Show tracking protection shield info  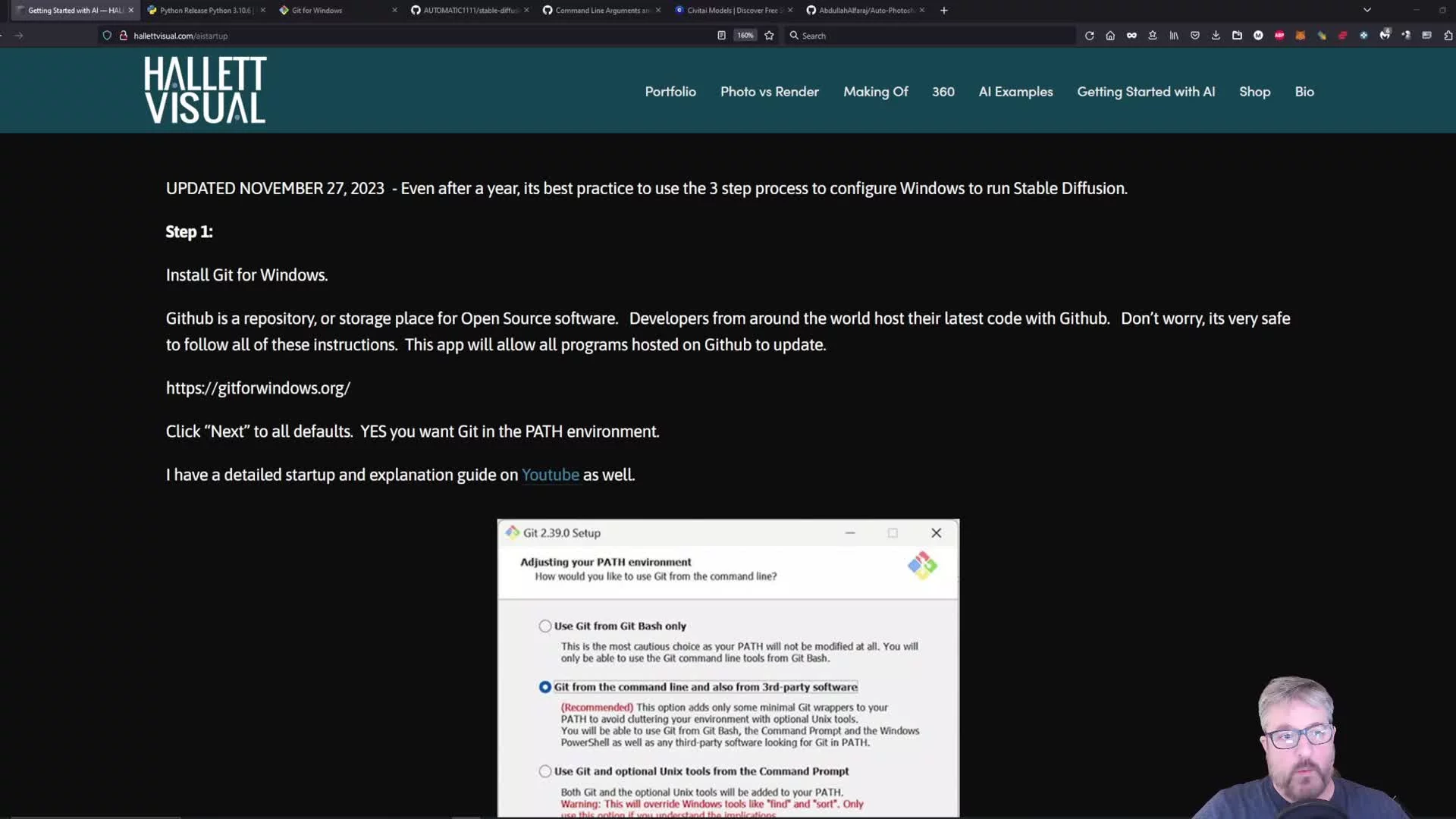107,36
